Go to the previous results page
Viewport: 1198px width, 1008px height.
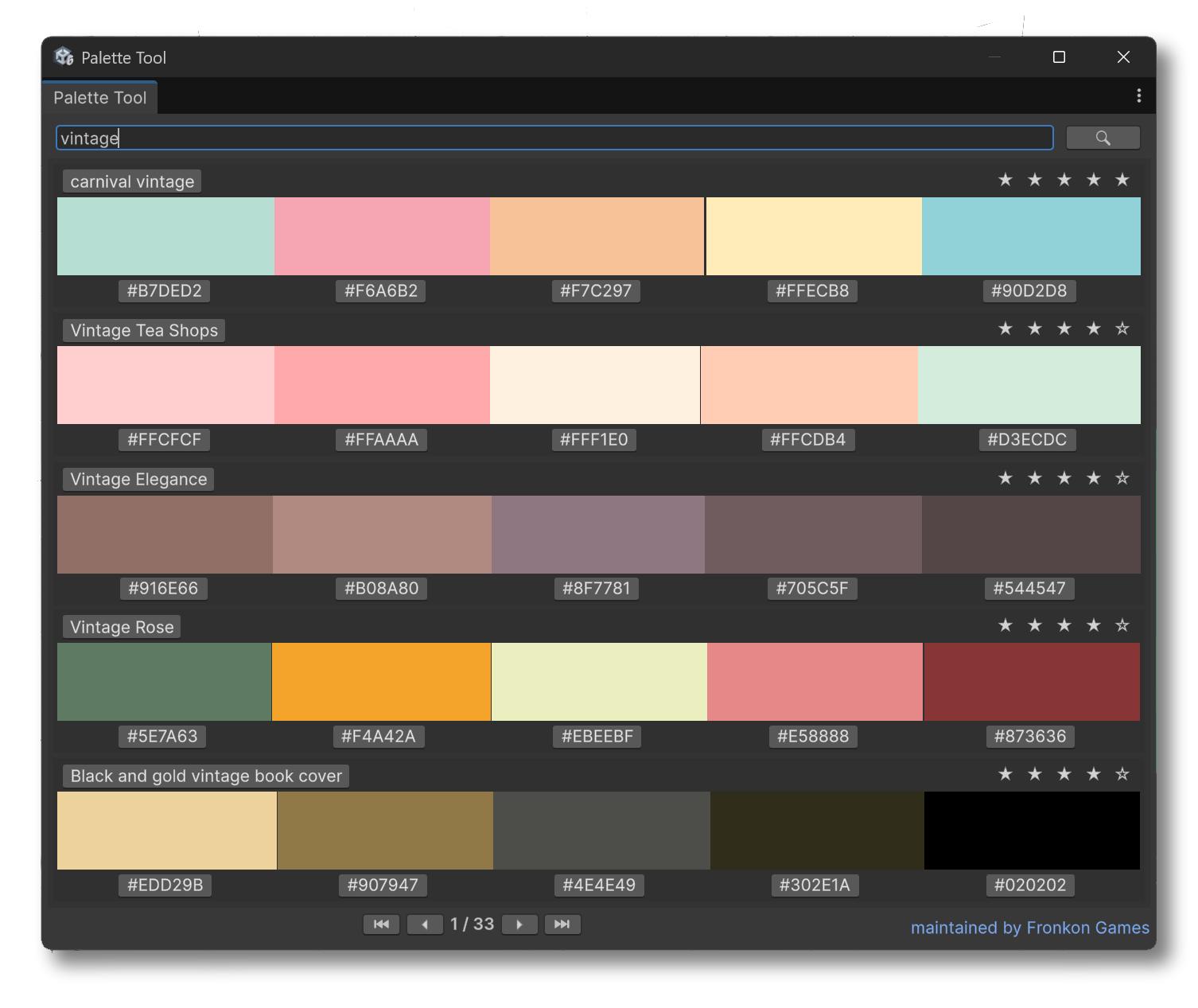[425, 924]
